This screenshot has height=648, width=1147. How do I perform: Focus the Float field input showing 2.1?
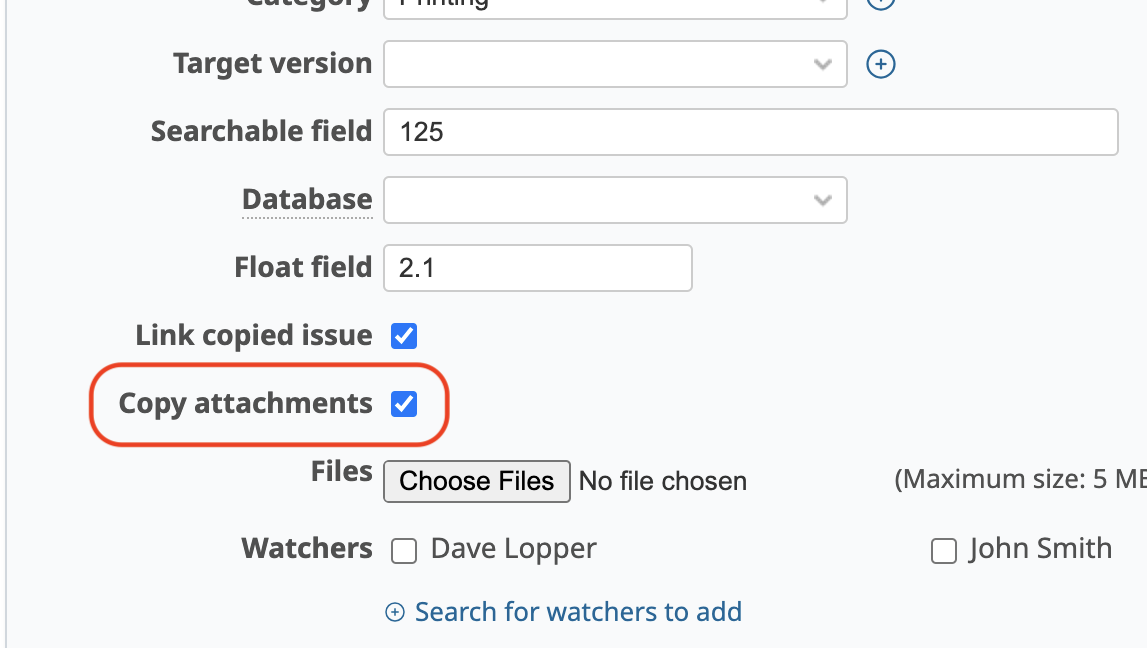pos(538,268)
